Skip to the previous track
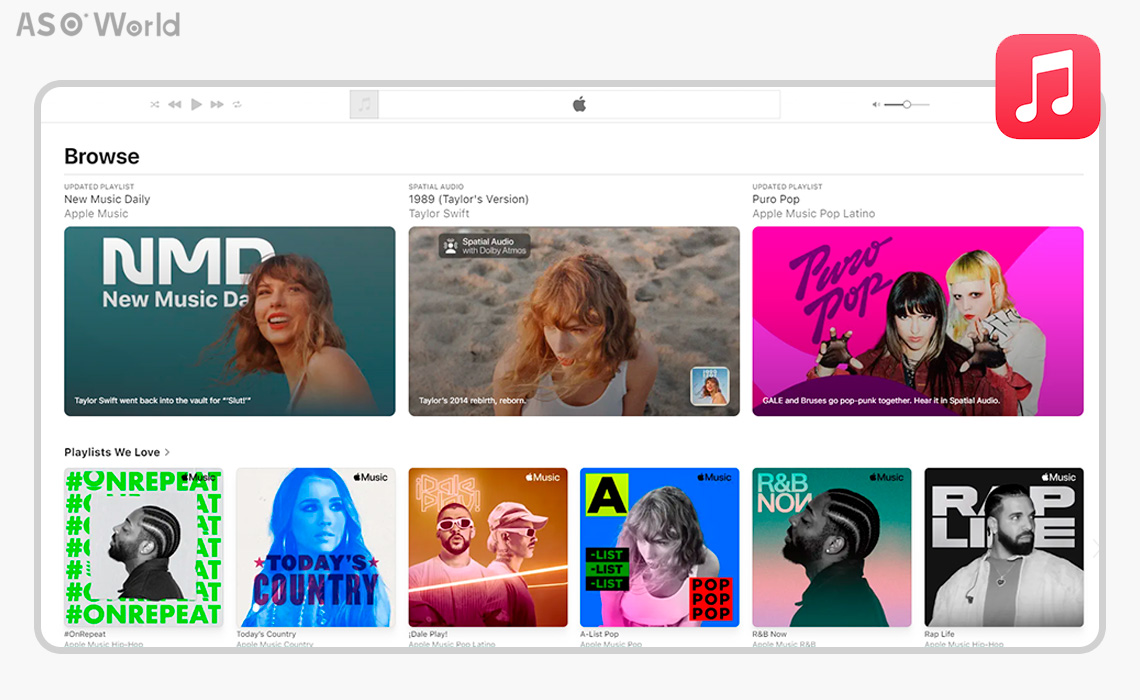The image size is (1140, 700). coord(174,105)
